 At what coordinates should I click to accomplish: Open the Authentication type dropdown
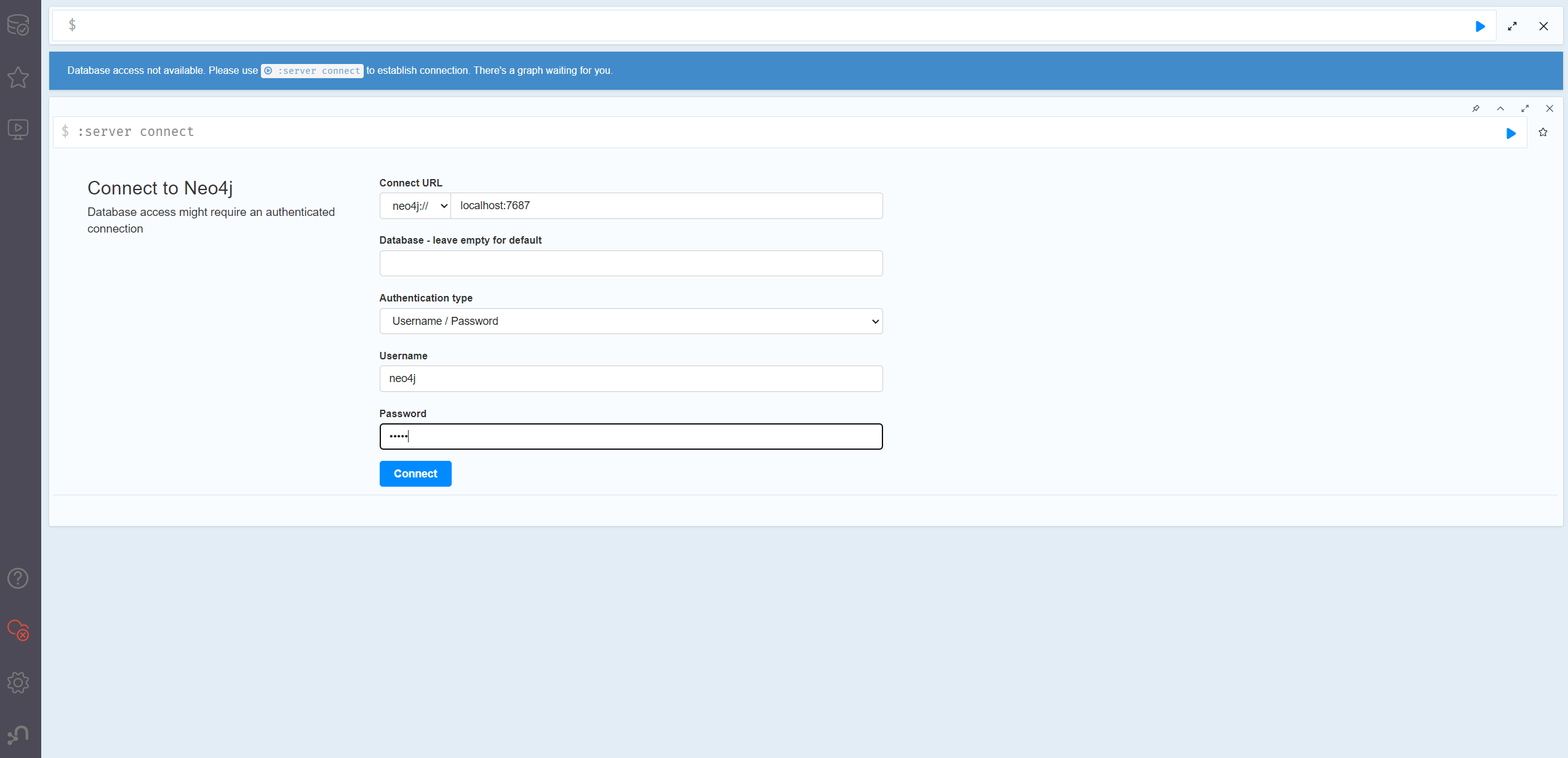click(631, 321)
